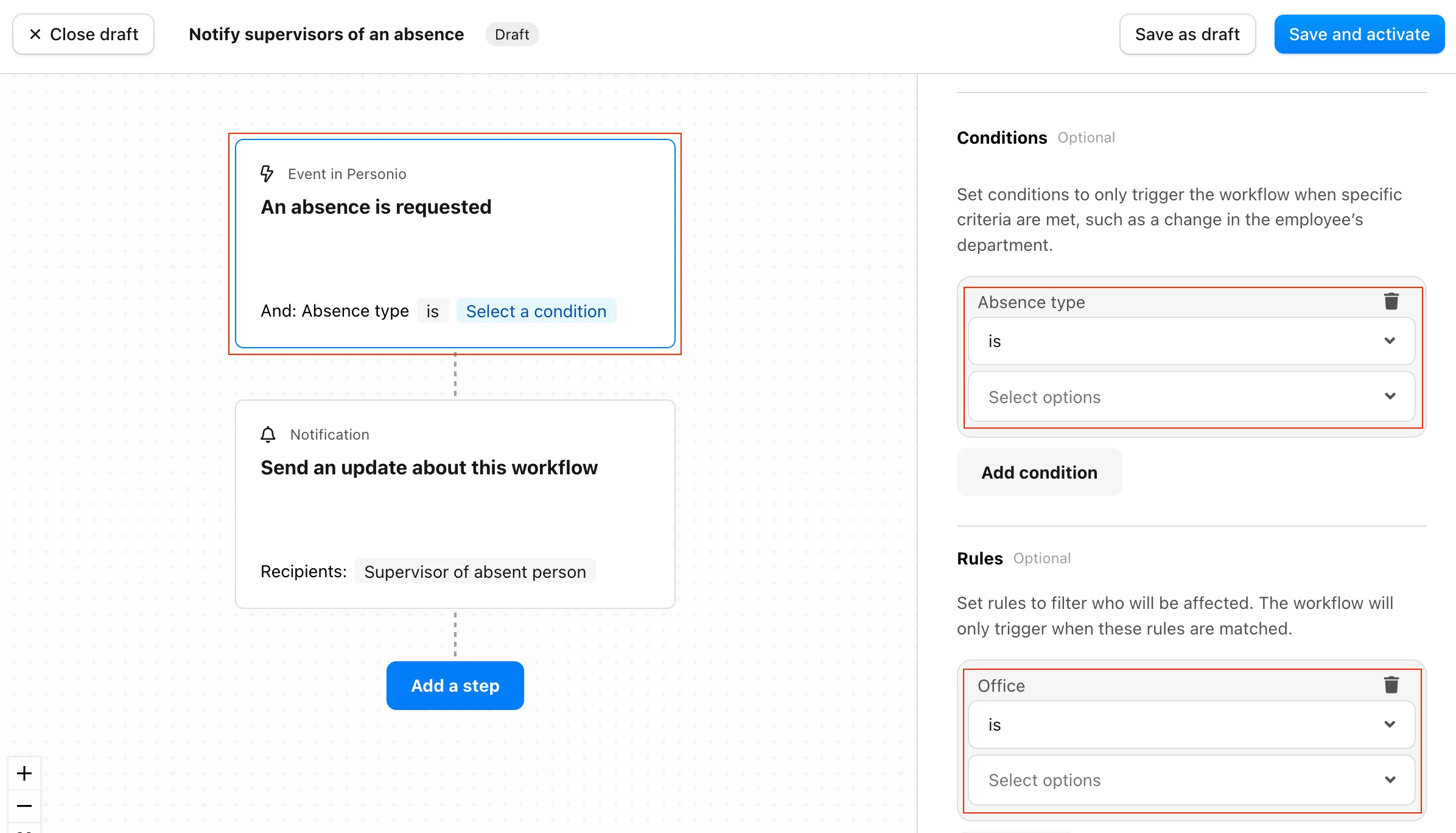Zoom out on the workflow canvas

point(24,806)
